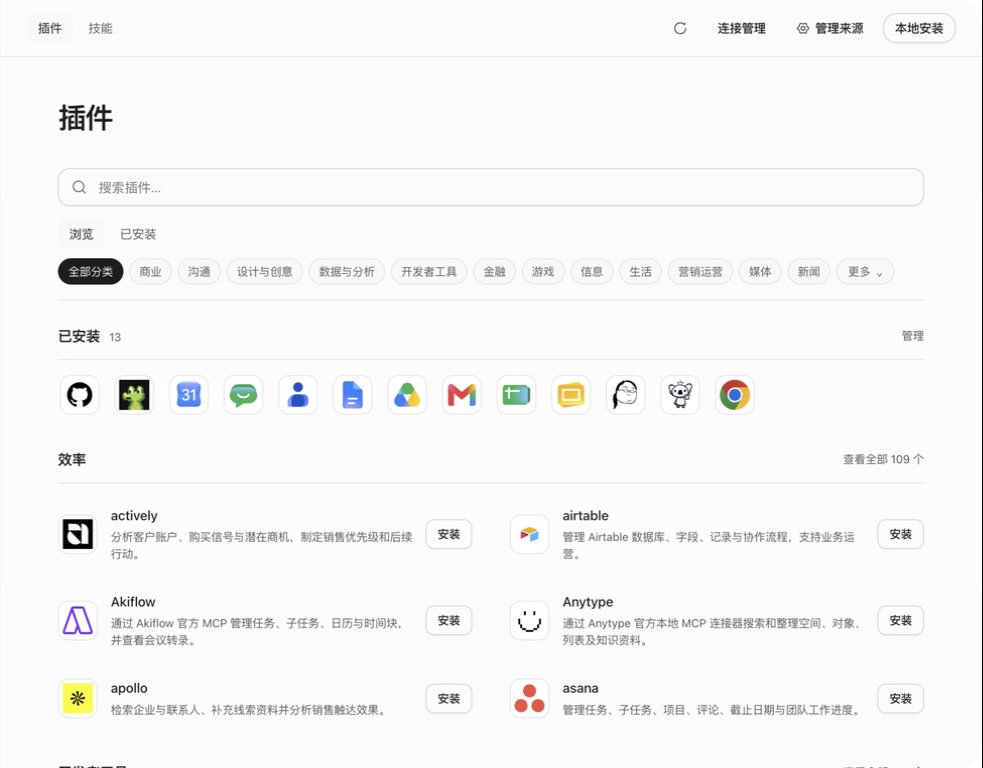
Task: Filter by 媒体 category
Action: [760, 271]
